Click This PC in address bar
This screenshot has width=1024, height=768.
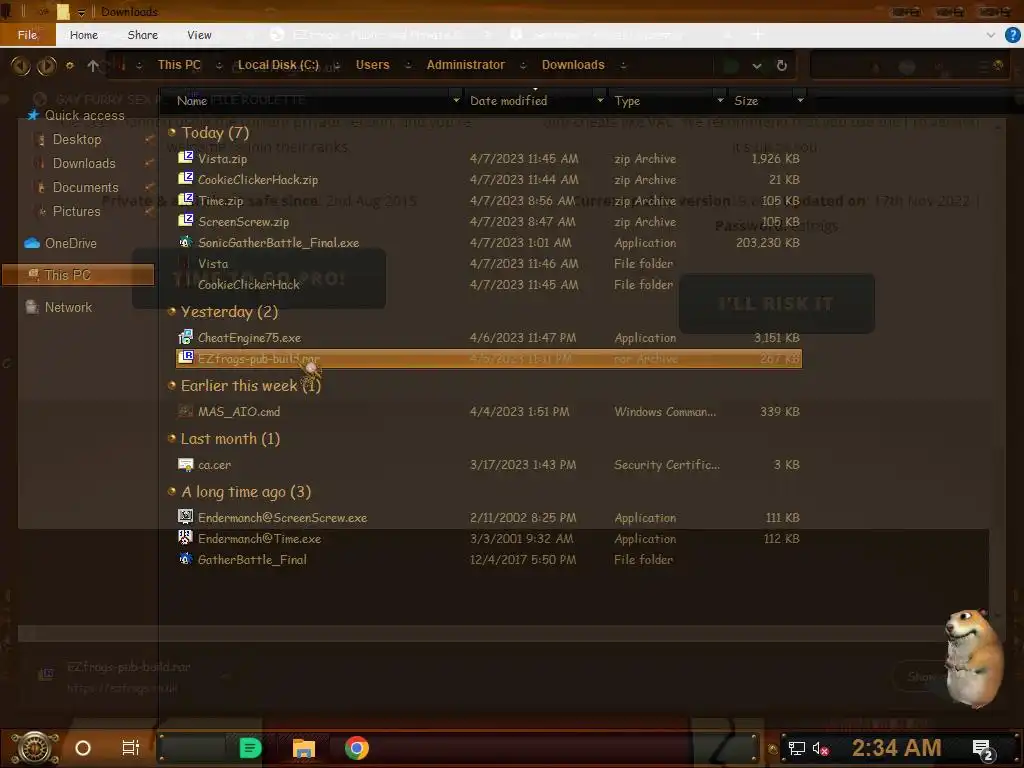[179, 65]
